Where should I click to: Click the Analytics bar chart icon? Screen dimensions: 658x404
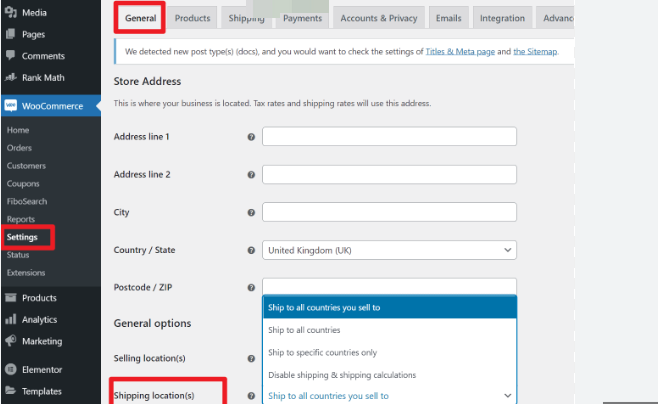[10, 320]
